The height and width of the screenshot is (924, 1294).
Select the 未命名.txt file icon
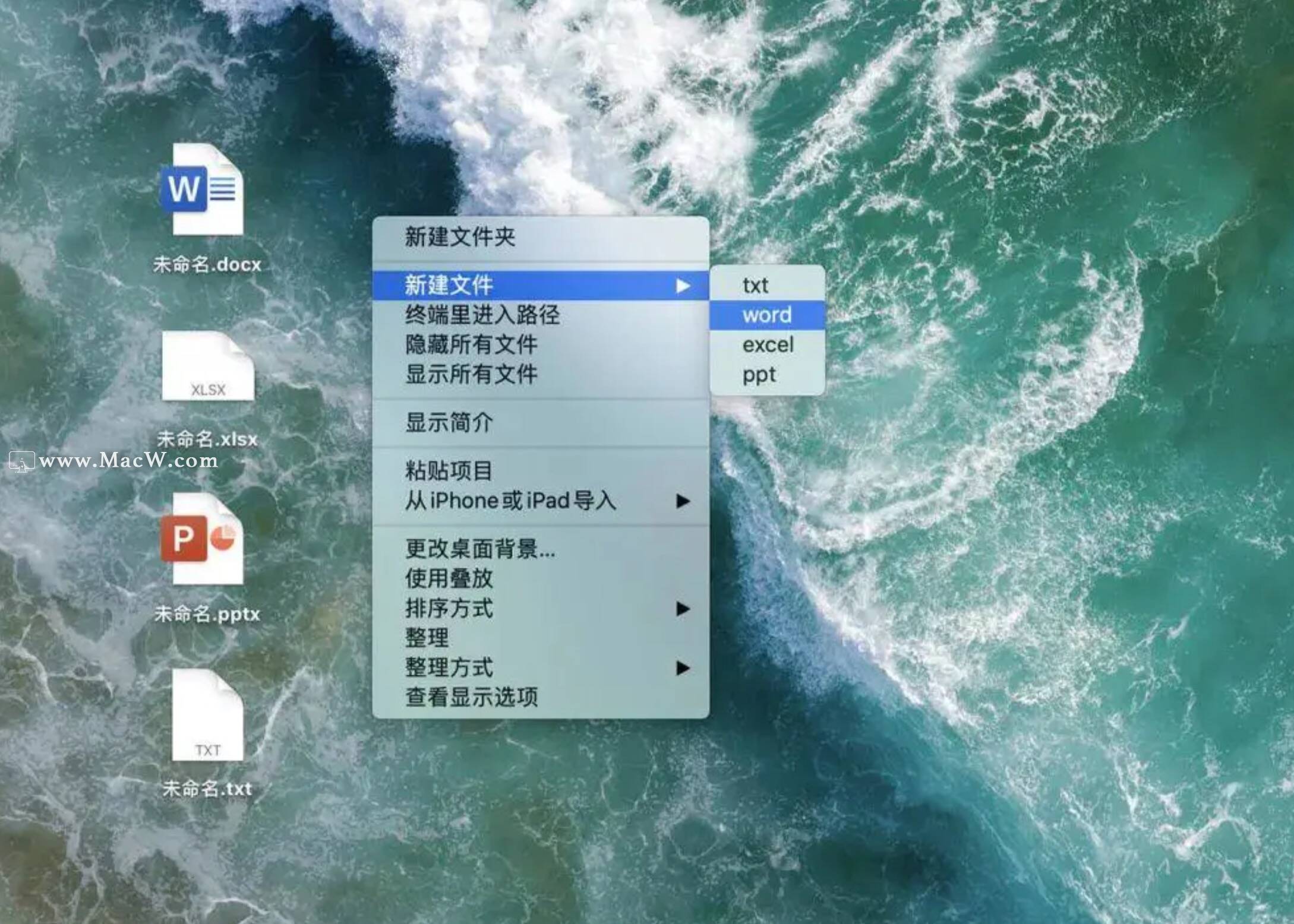[x=207, y=716]
